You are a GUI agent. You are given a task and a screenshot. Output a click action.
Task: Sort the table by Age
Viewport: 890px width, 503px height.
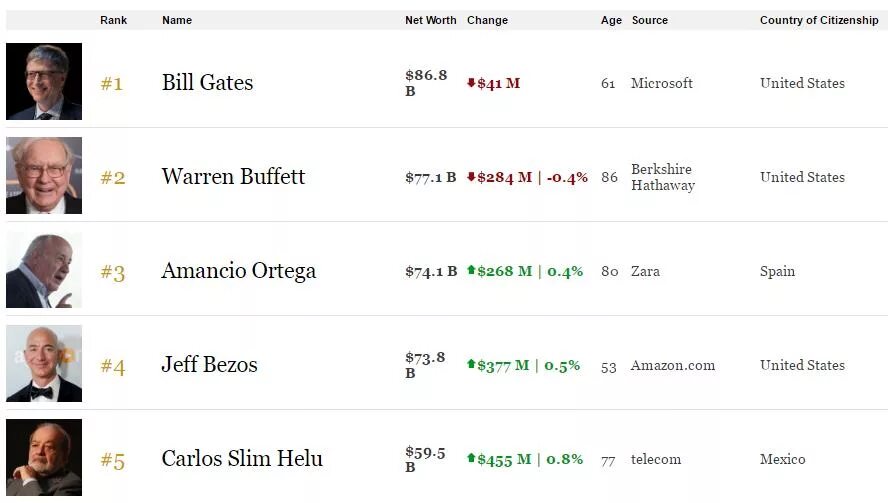611,20
